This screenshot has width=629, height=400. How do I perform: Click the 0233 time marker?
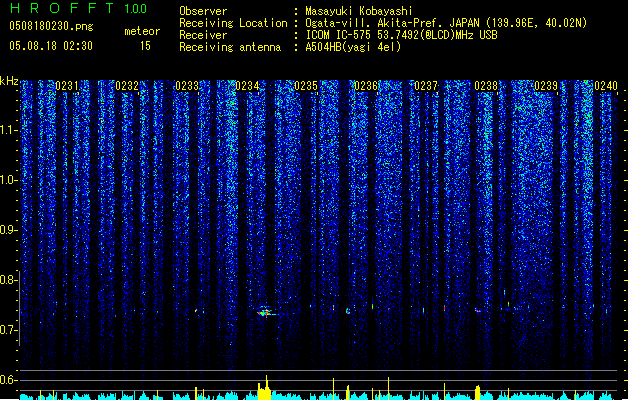(x=187, y=86)
